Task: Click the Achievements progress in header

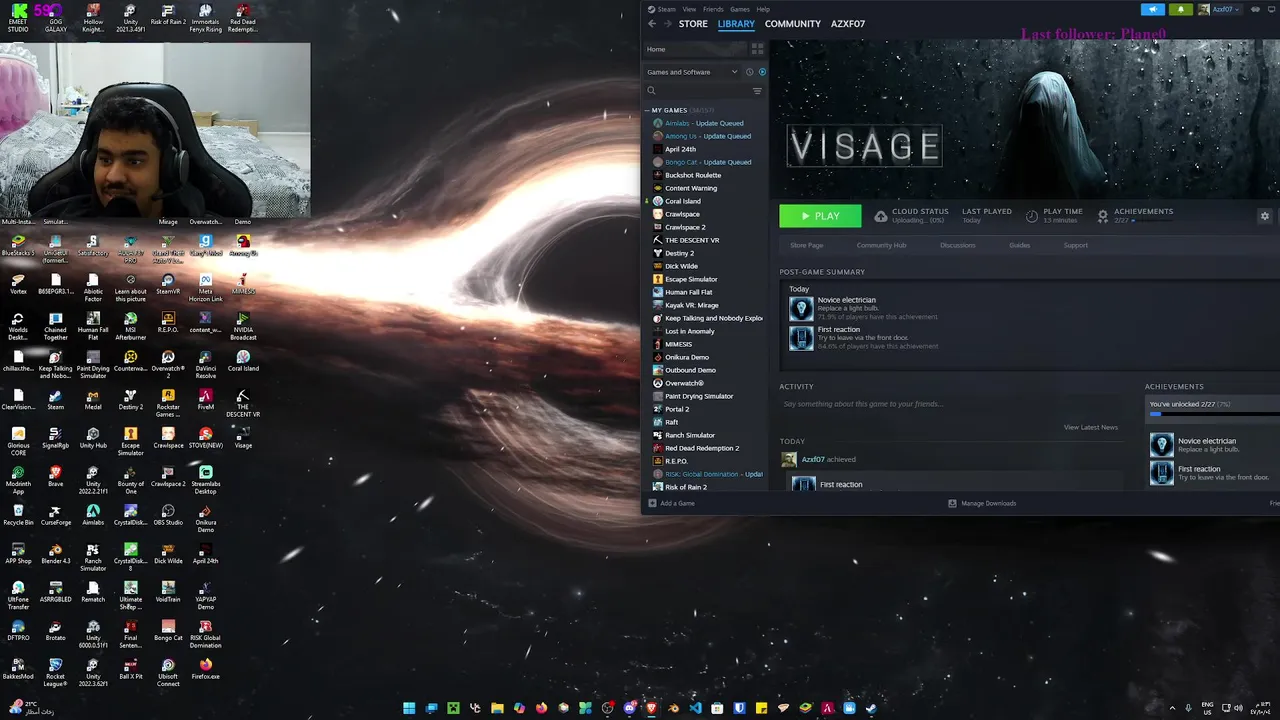Action: tap(1135, 216)
